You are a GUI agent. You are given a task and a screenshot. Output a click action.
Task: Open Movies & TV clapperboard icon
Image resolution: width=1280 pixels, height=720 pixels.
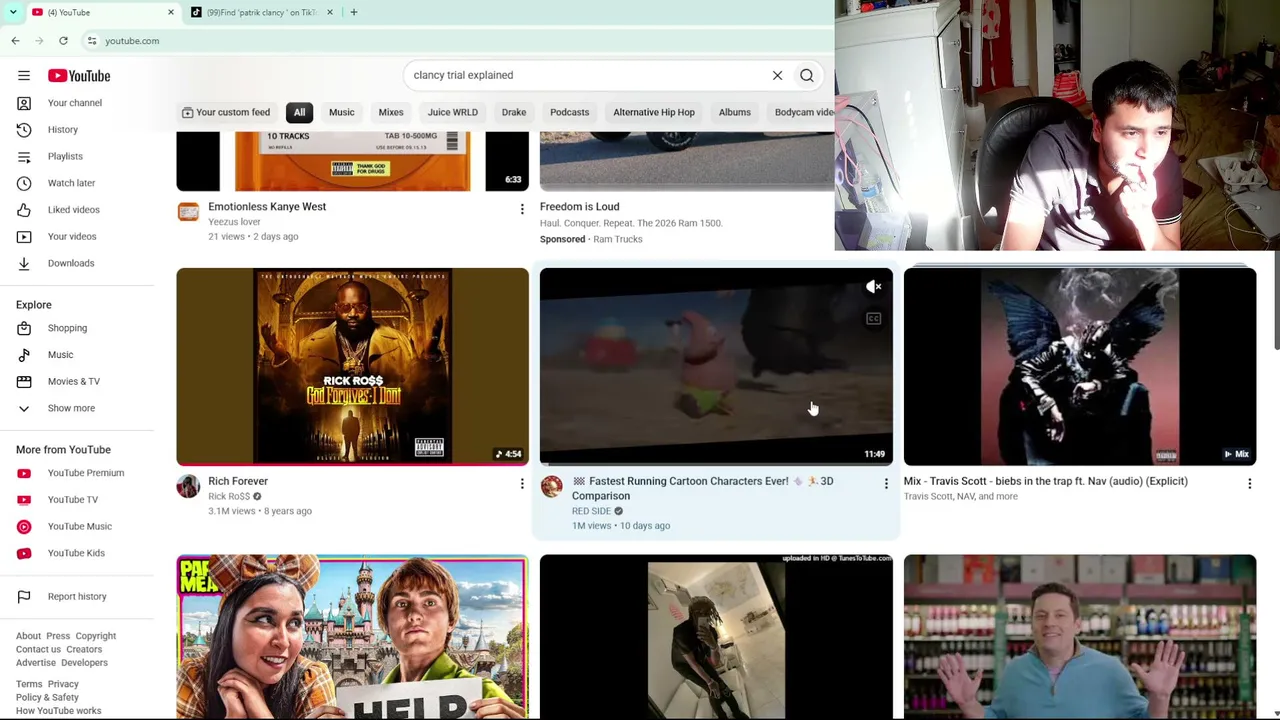[x=24, y=381]
